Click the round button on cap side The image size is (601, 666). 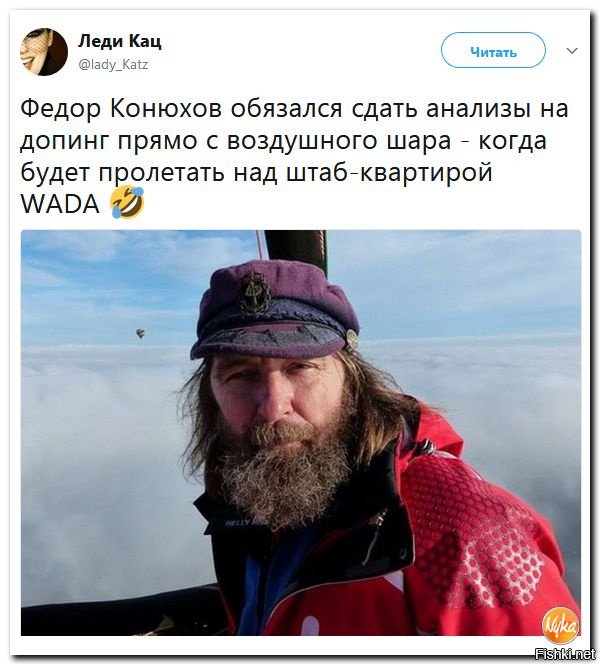[352, 339]
